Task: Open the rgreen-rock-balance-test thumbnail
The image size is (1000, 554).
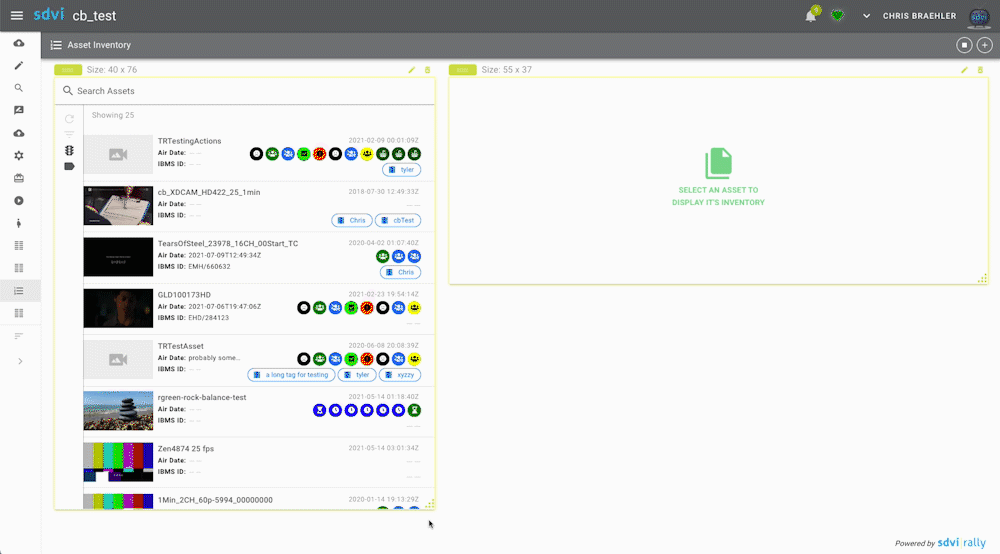Action: click(x=118, y=411)
